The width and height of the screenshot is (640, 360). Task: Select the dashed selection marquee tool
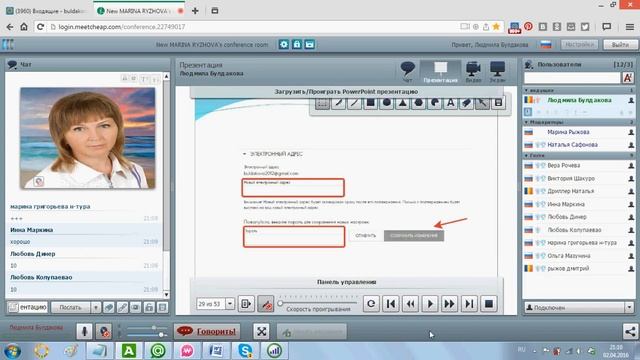coord(322,103)
